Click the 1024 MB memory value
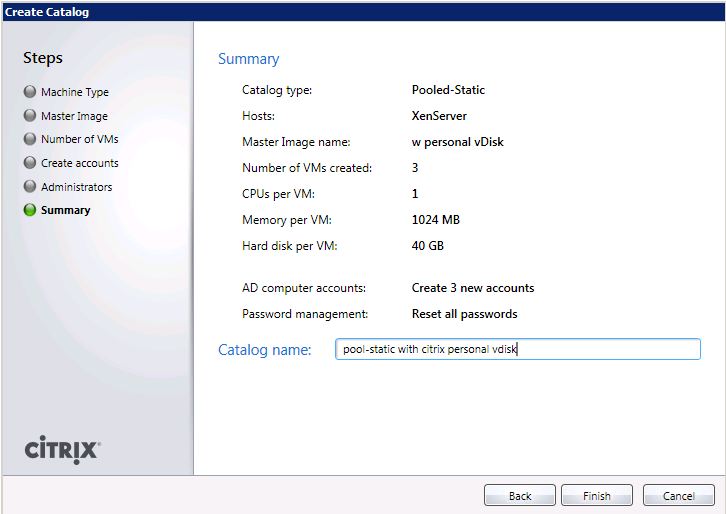The height and width of the screenshot is (514, 726). [x=436, y=219]
